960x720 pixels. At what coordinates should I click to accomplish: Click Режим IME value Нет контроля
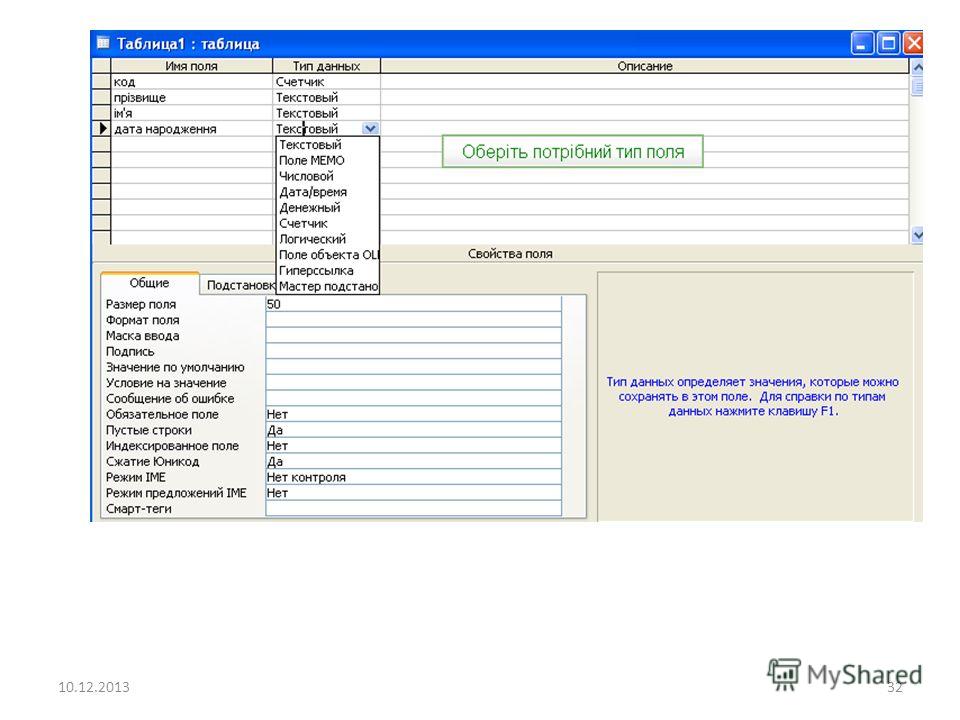pyautogui.click(x=413, y=477)
